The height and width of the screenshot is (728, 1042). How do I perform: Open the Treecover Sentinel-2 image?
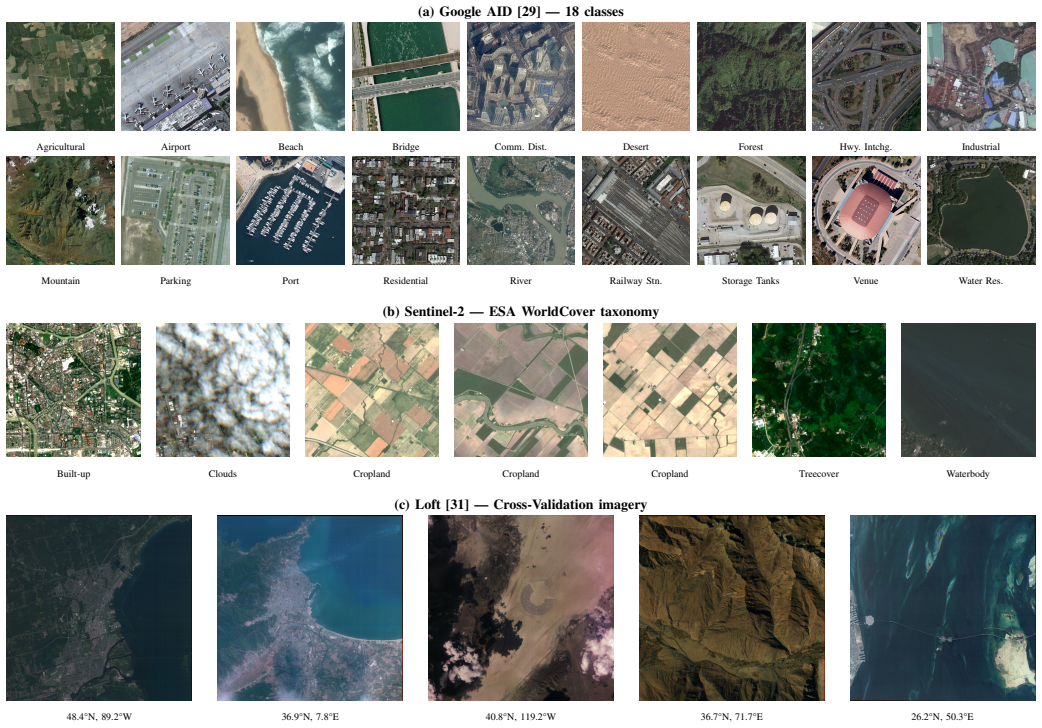coord(819,390)
